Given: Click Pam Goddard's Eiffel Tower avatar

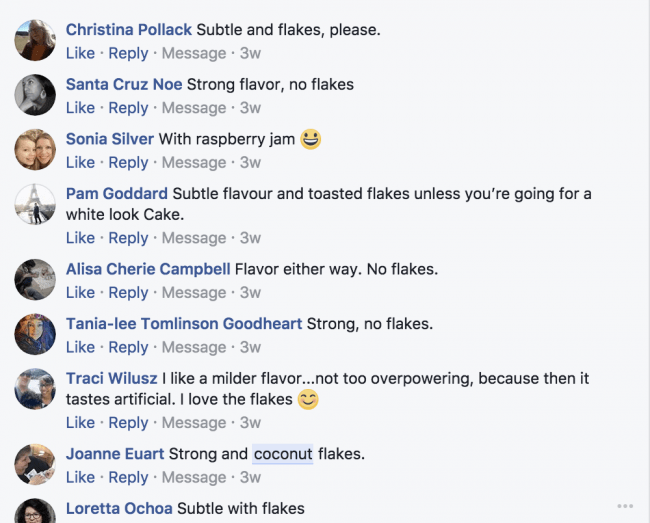Looking at the screenshot, I should [35, 205].
